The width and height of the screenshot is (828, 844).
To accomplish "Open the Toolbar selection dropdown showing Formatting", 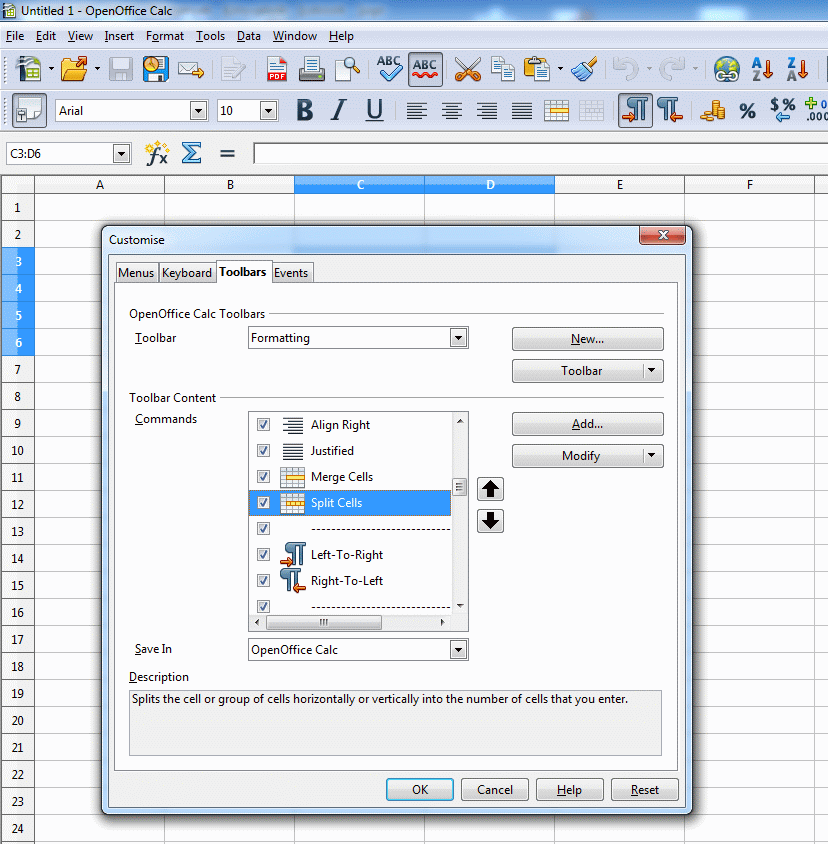I will click(458, 338).
